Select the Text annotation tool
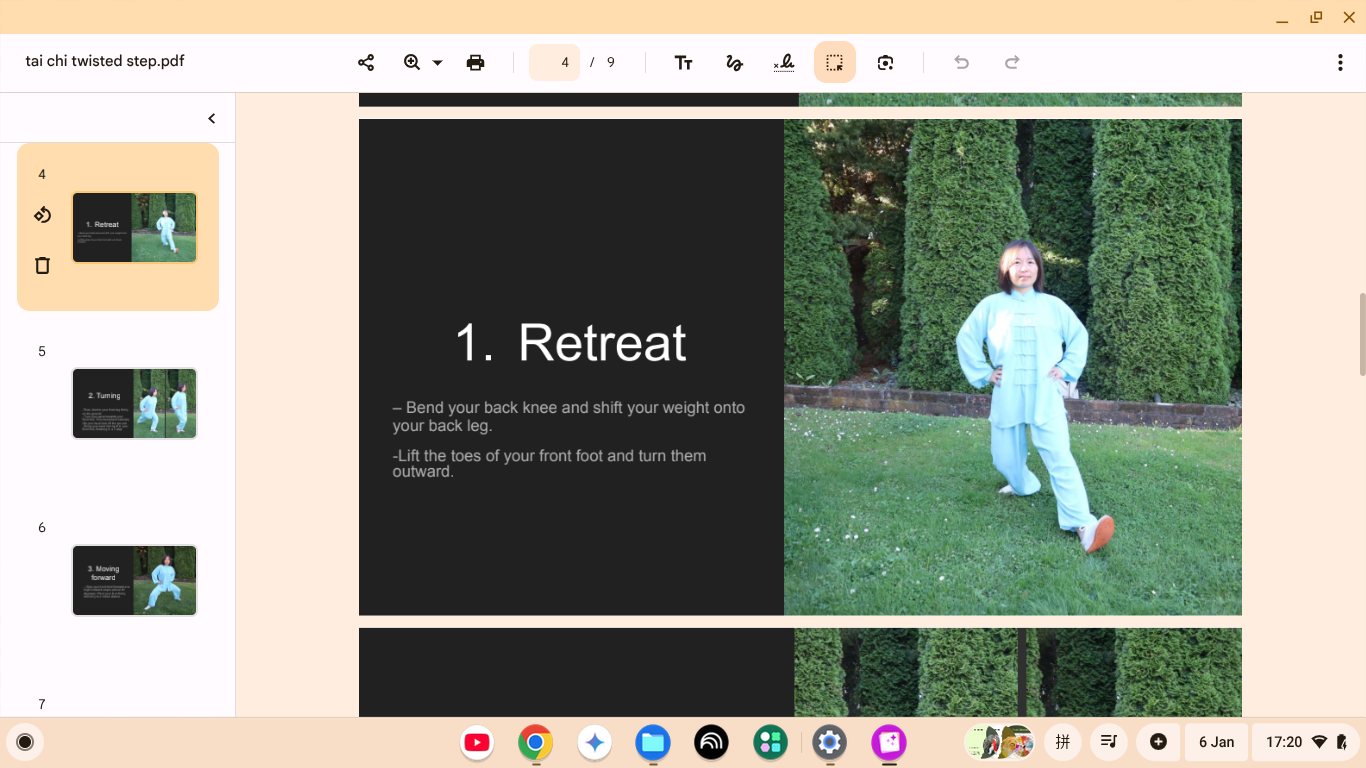This screenshot has height=768, width=1366. tap(684, 61)
